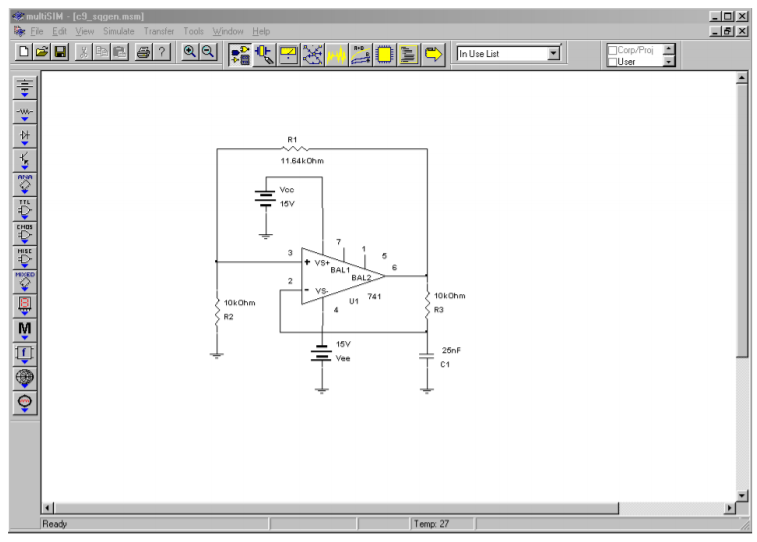Viewport: 757px width, 542px height.
Task: Click the yellow arrow Transfer button
Action: coord(433,53)
